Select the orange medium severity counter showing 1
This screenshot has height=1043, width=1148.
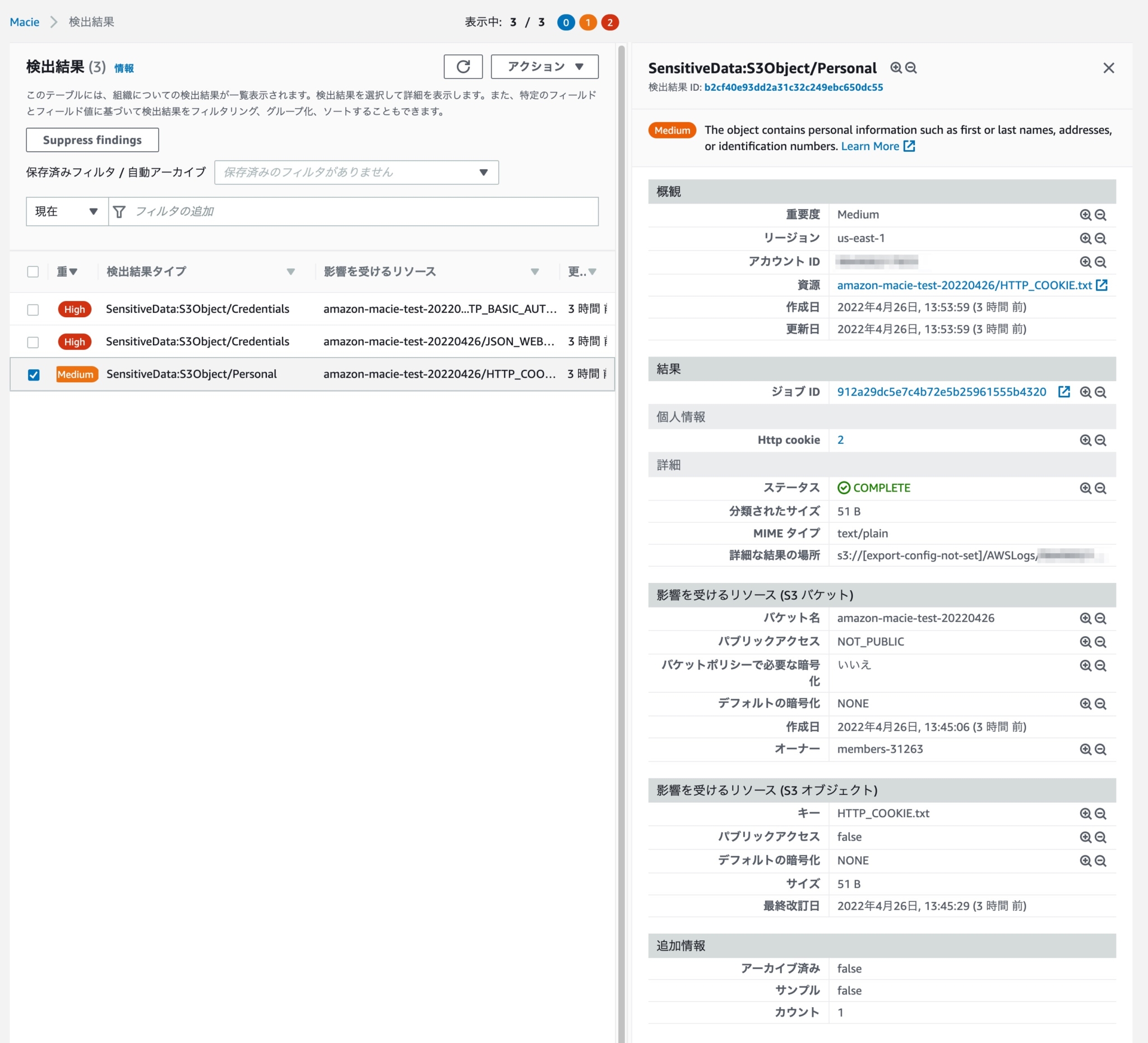(587, 22)
